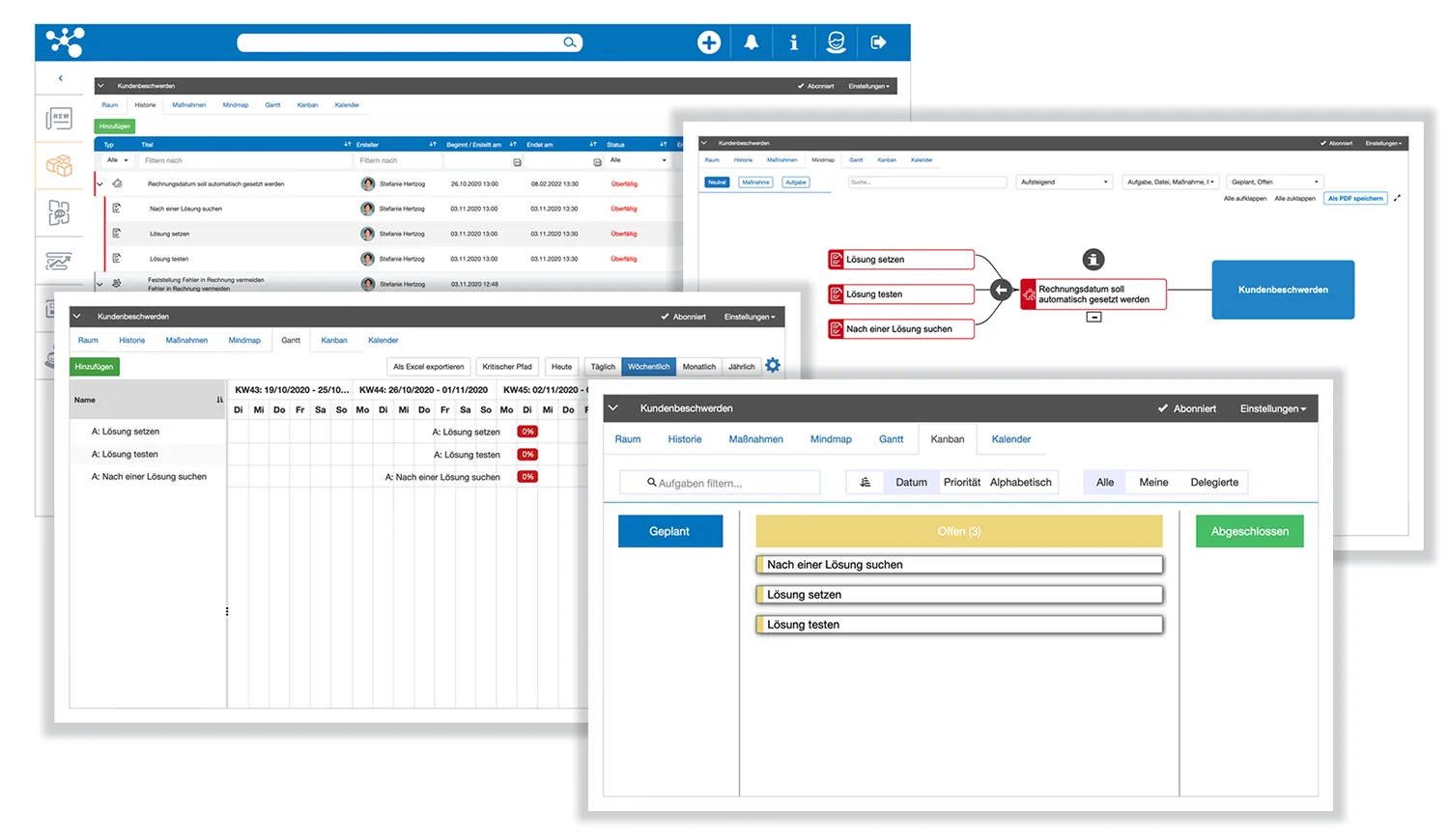
Task: Select the orange boxes icon in sidebar
Action: (59, 165)
